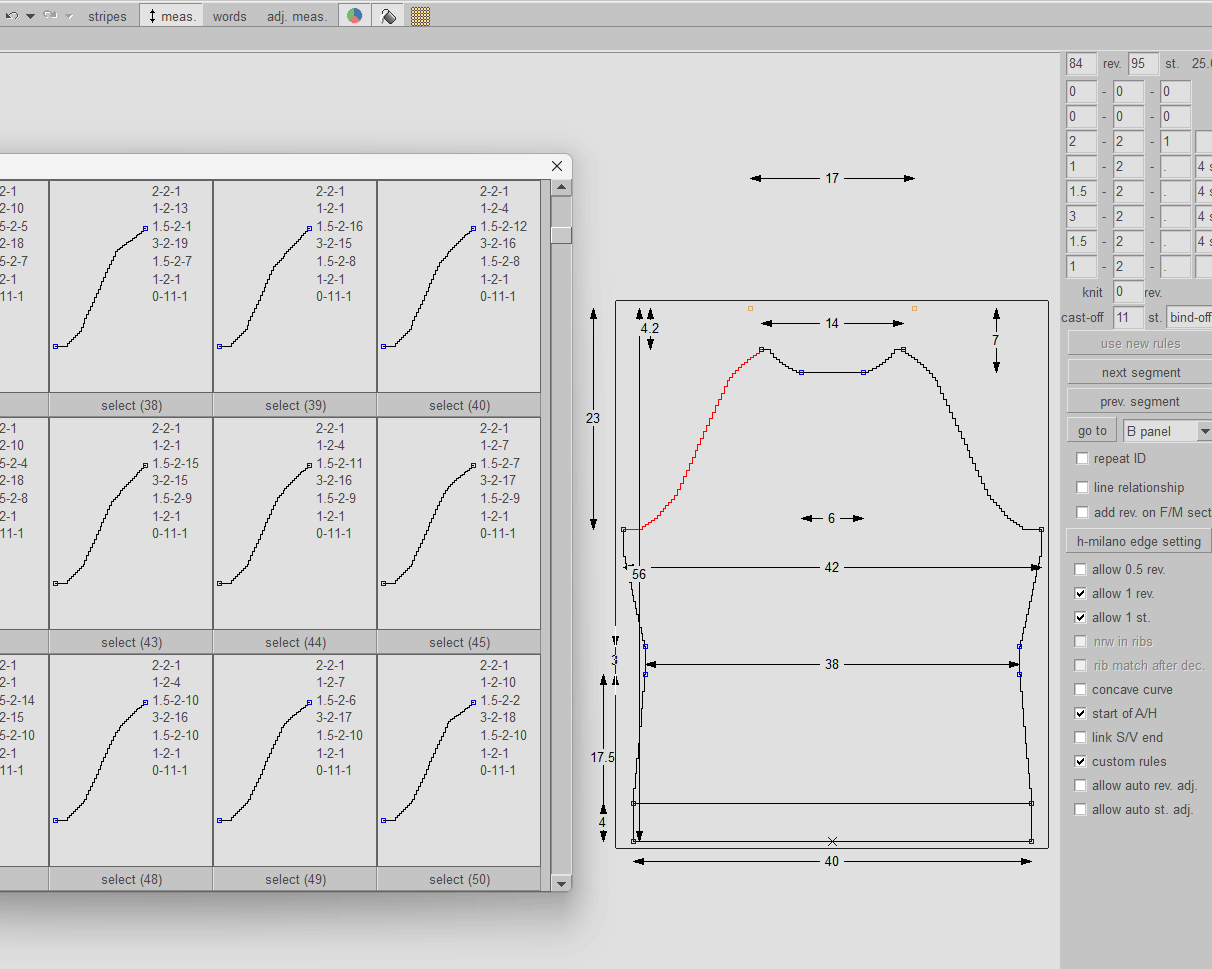Click scroll down arrow in curve dialog

tap(561, 883)
